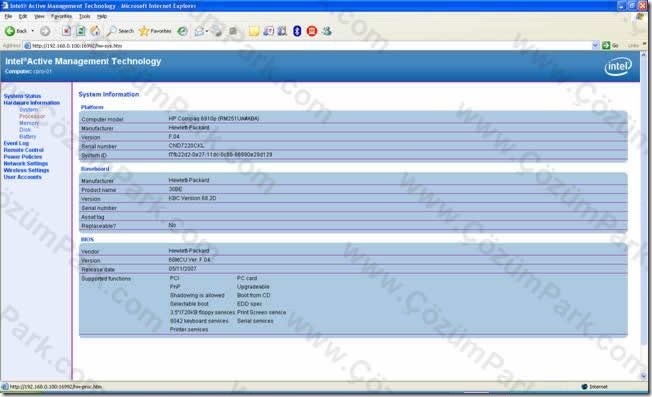The height and width of the screenshot is (397, 652).
Task: Click the HP Compaq 6910p model value
Action: coord(214,118)
